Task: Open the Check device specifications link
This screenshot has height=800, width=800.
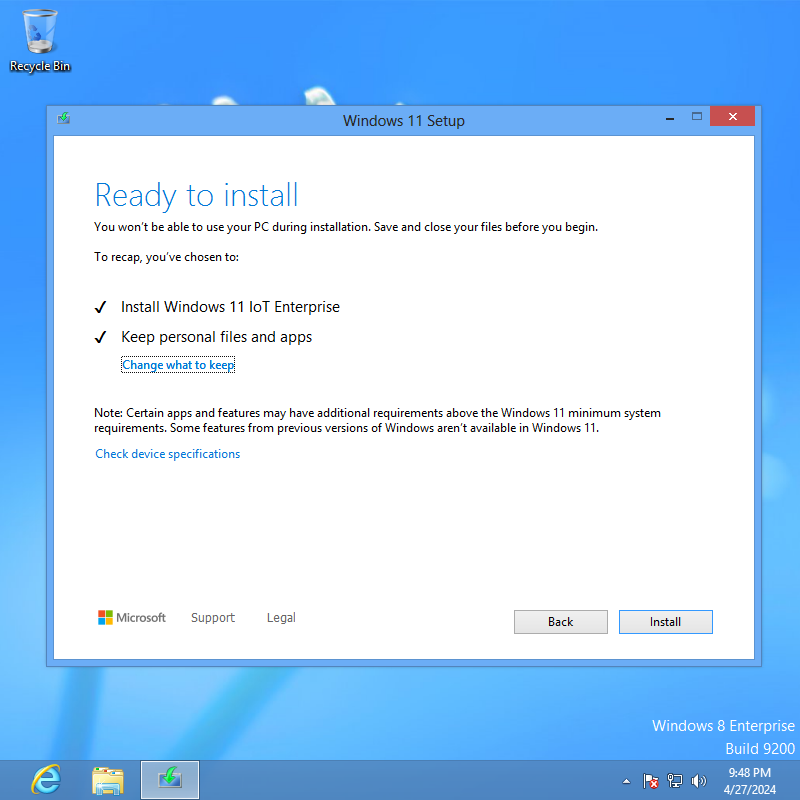Action: click(x=168, y=454)
